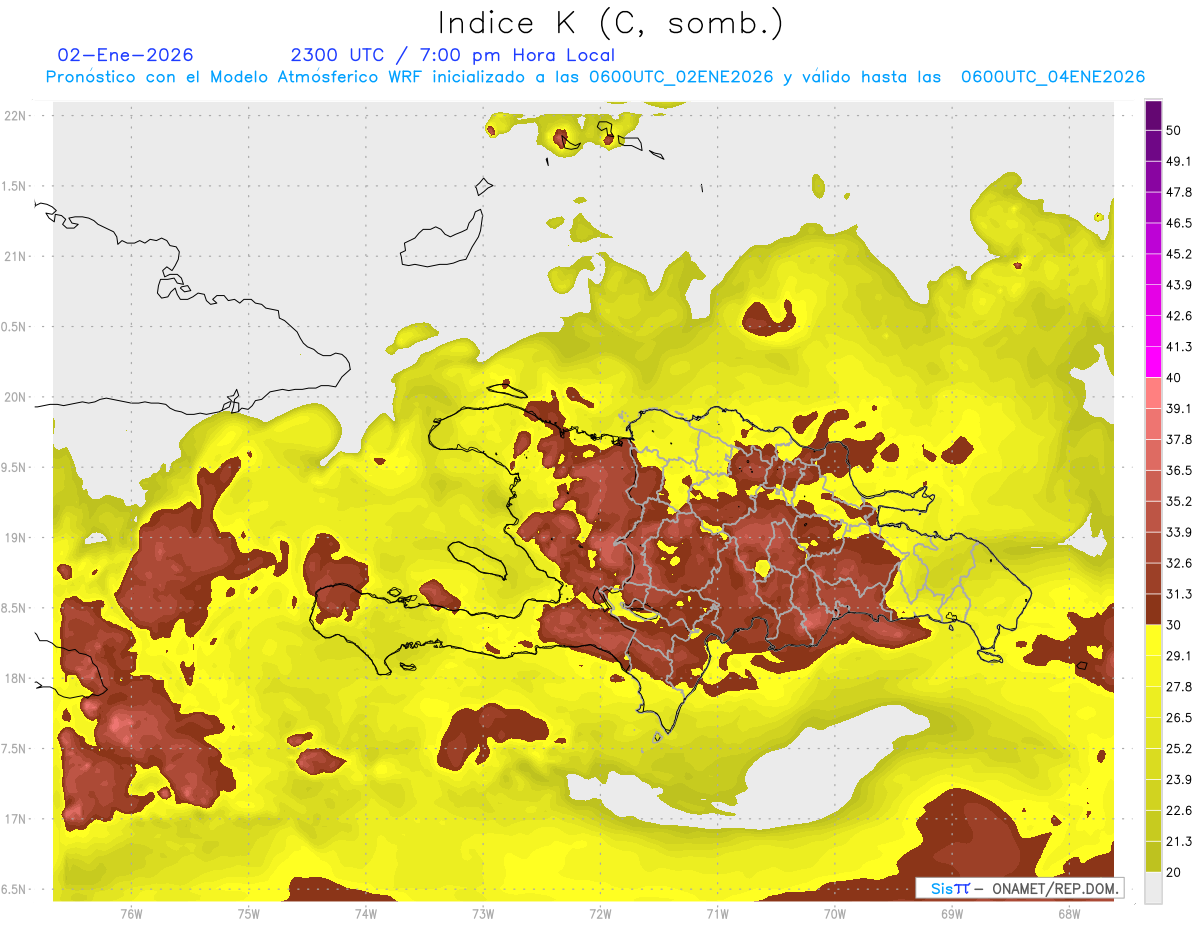
Task: Click the '73W' longitude label
Action: (x=482, y=913)
